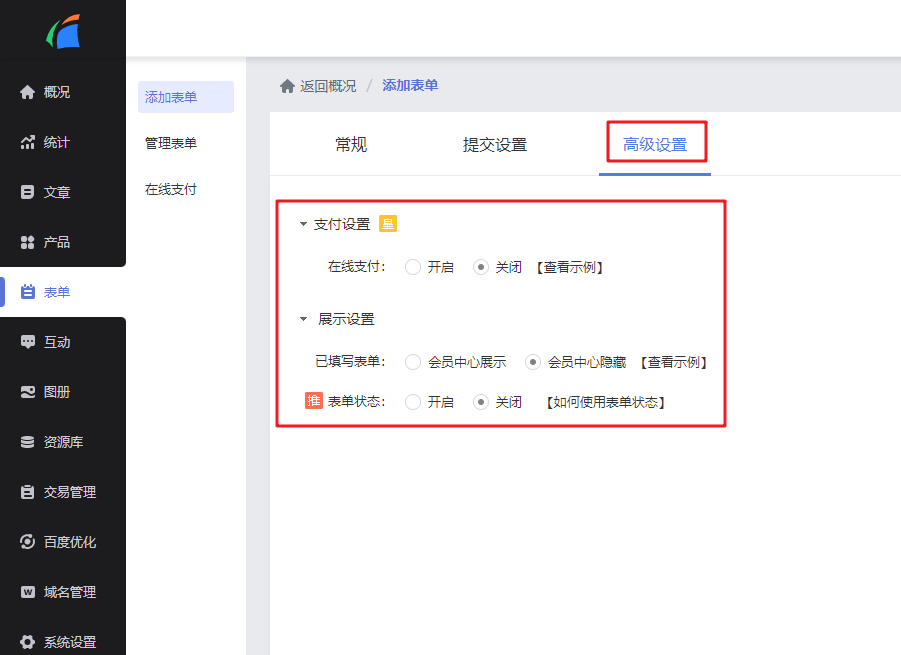Open 百度优化 via its circular icon

coord(28,542)
